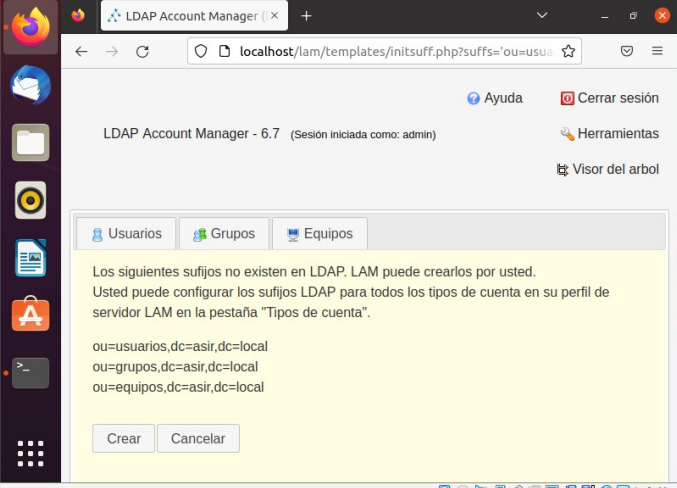Launch LibreOffice Writer from the dock
The height and width of the screenshot is (488, 677).
[30, 258]
